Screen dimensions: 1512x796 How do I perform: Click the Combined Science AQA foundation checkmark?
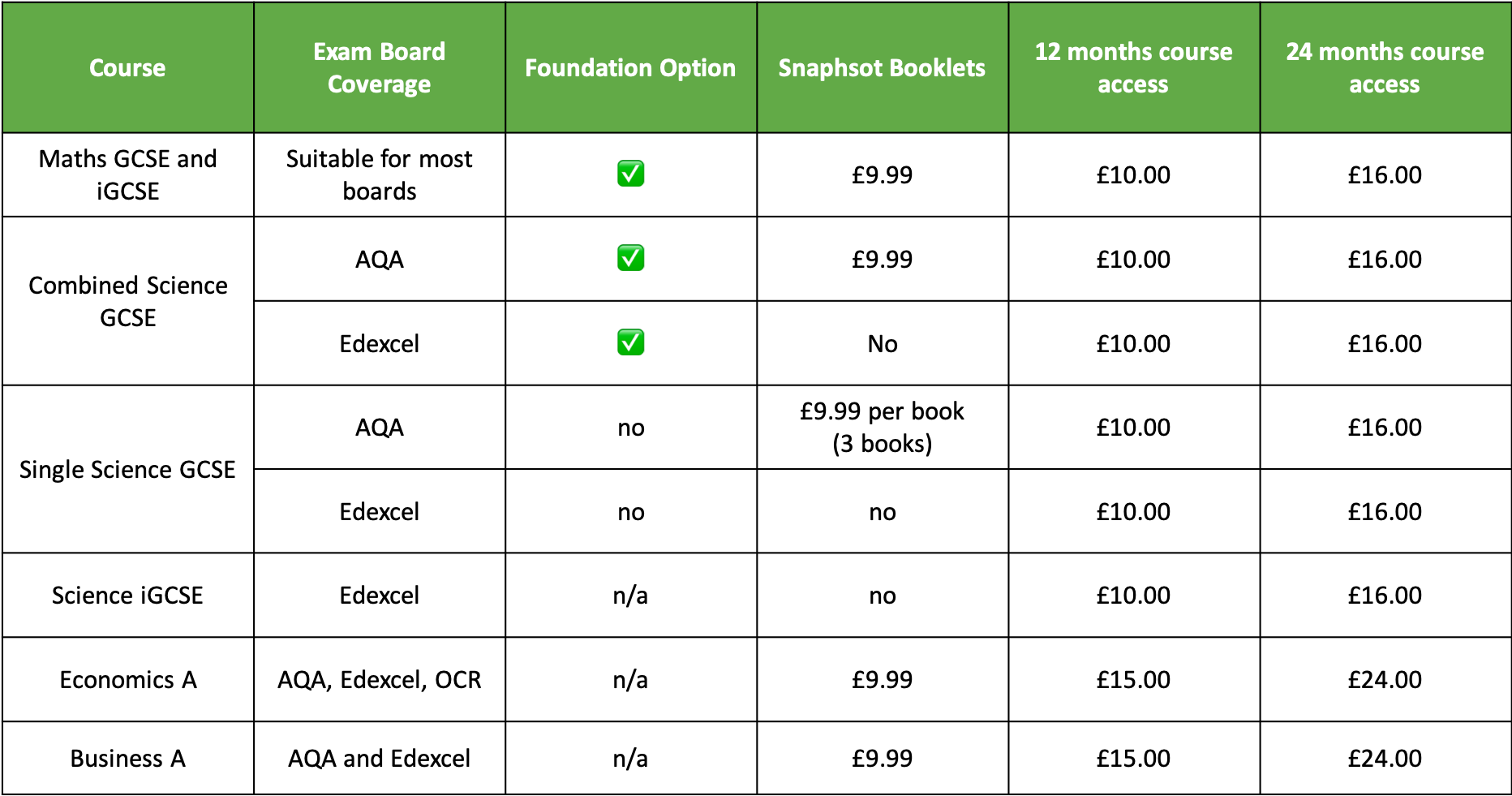630,258
